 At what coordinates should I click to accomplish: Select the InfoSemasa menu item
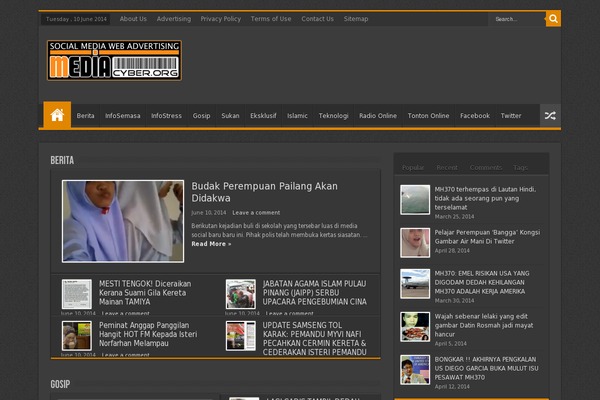(x=122, y=116)
